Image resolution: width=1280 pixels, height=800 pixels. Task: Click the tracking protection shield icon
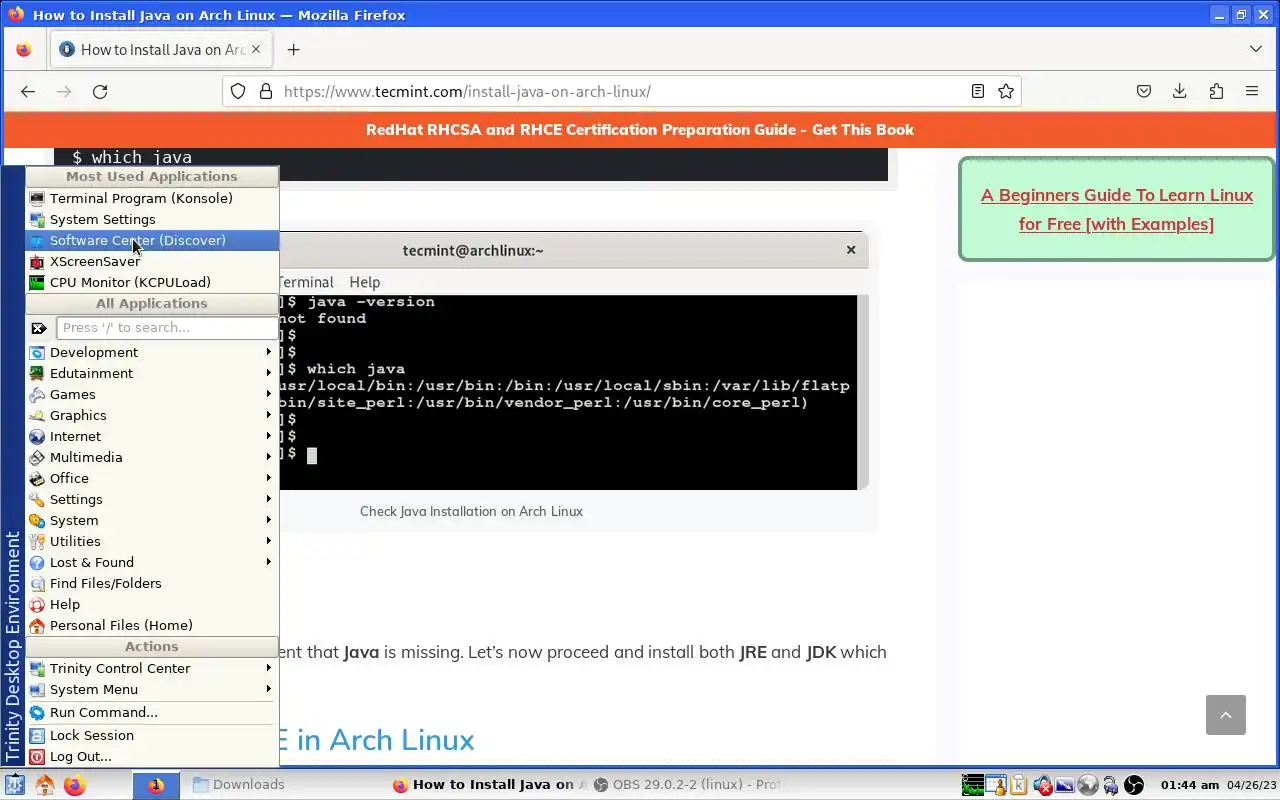click(x=238, y=91)
